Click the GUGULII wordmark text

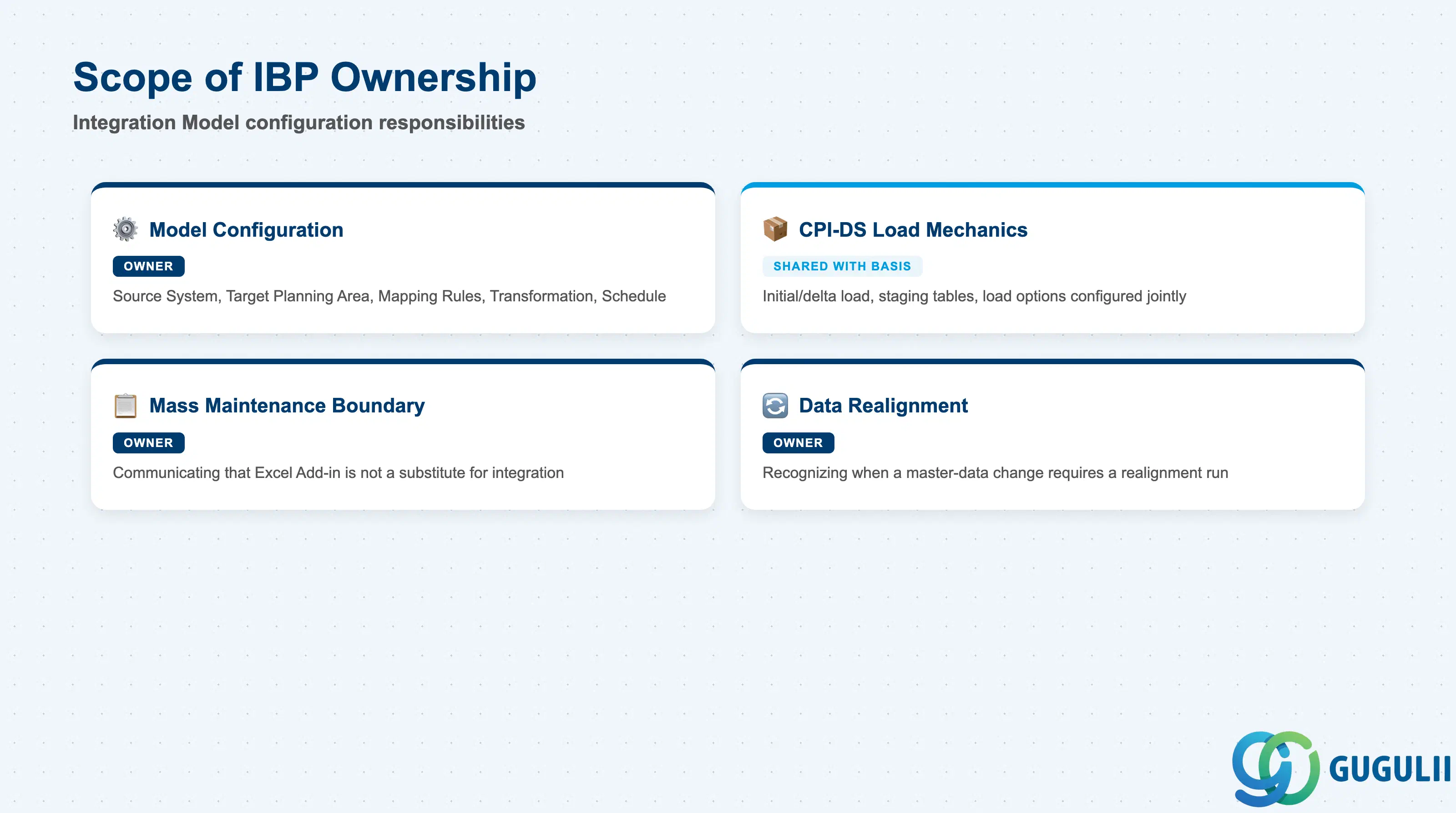point(1390,769)
